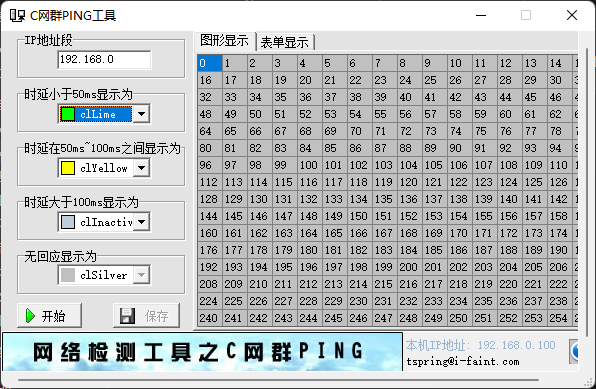Select grid cell 1
Screen dimensions: 596x389
(x=235, y=63)
